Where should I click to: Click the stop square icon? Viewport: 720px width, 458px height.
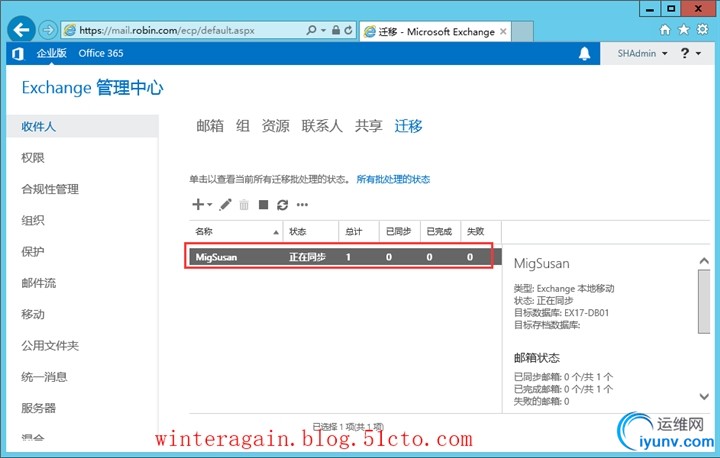[x=263, y=204]
